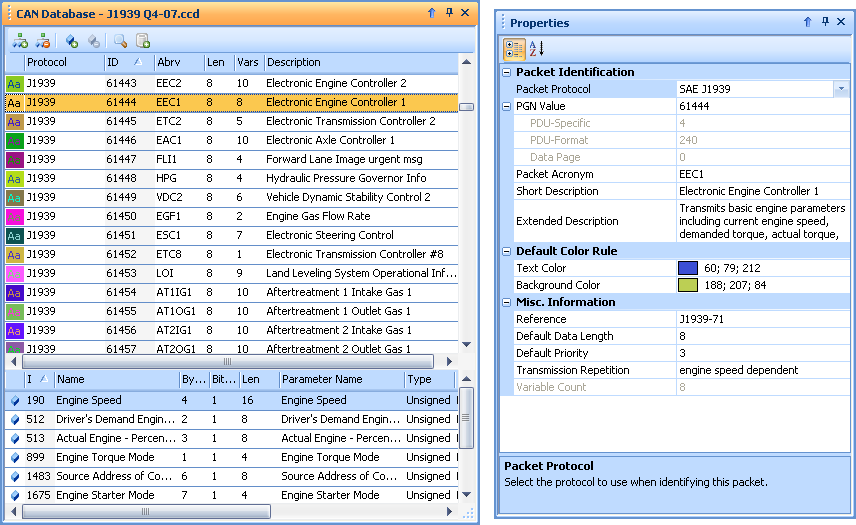Click the grayed remove variable cube icon

click(x=94, y=41)
